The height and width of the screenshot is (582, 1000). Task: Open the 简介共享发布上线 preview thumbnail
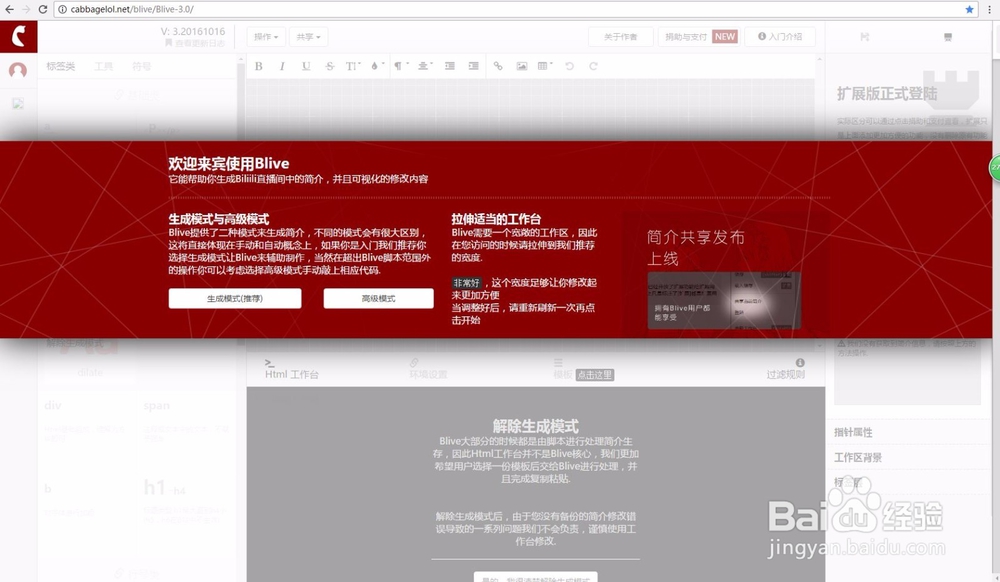coord(724,300)
